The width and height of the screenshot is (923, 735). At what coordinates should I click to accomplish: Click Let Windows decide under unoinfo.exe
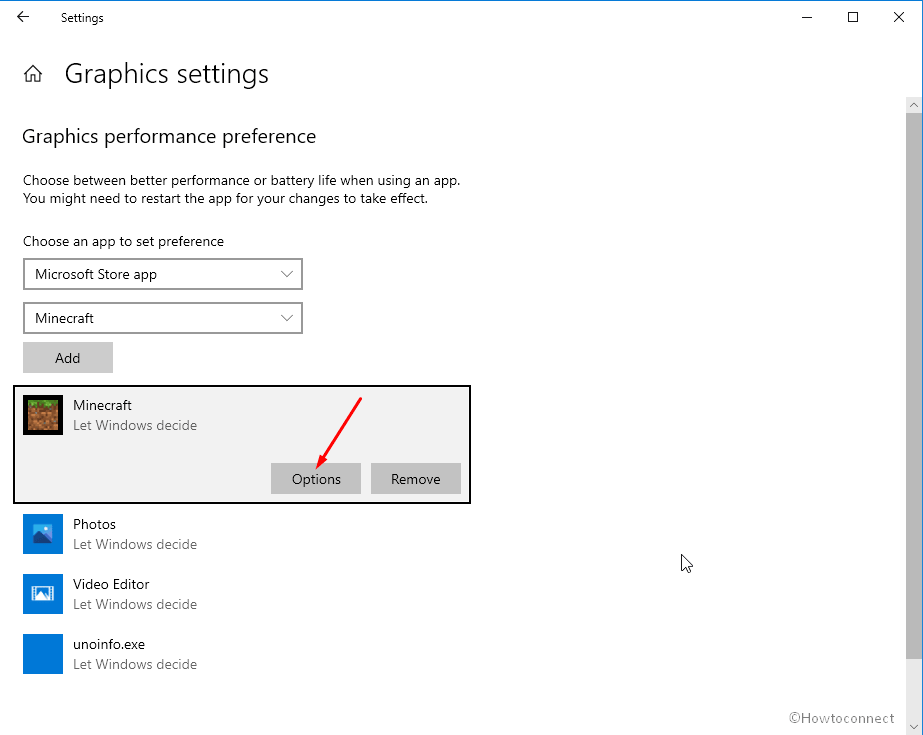[x=135, y=664]
